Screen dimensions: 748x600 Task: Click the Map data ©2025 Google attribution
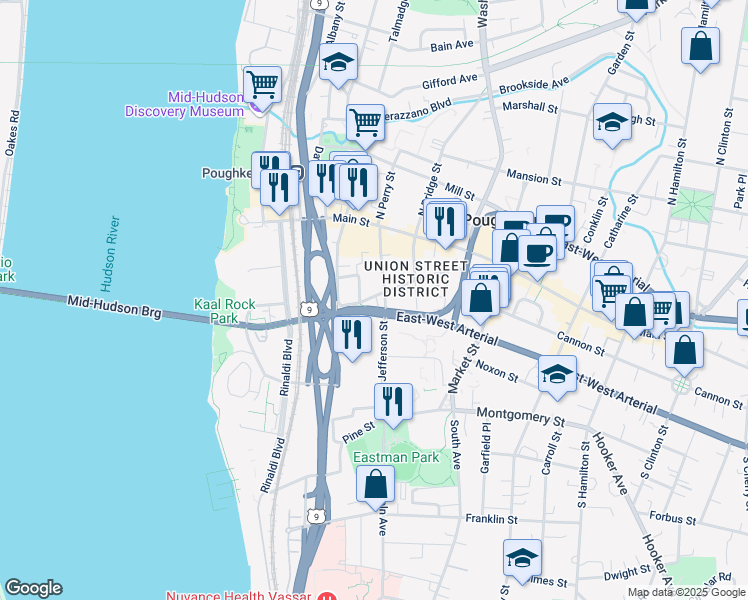(x=687, y=593)
